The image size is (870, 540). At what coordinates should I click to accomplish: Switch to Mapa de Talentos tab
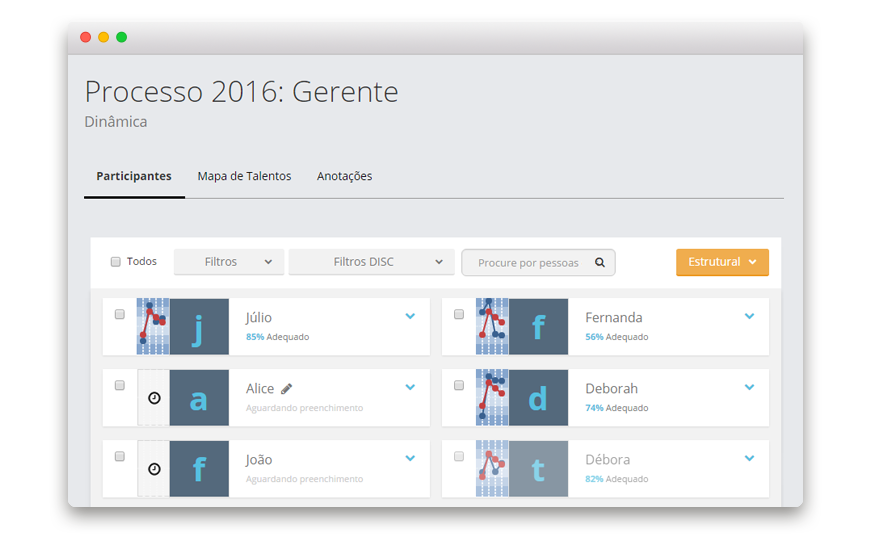point(244,176)
